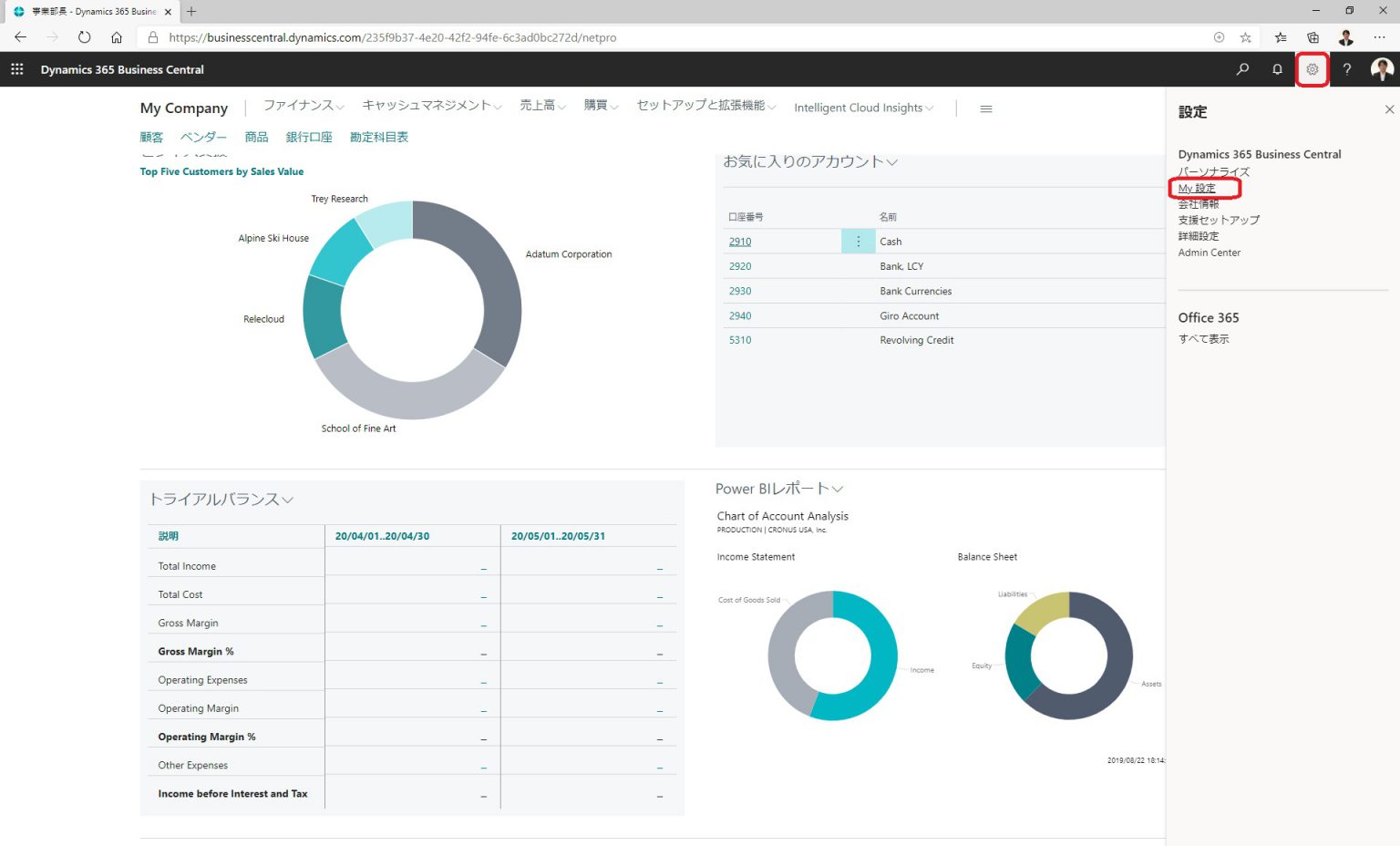Open account number 2940 link
This screenshot has width=1400, height=846.
click(740, 315)
